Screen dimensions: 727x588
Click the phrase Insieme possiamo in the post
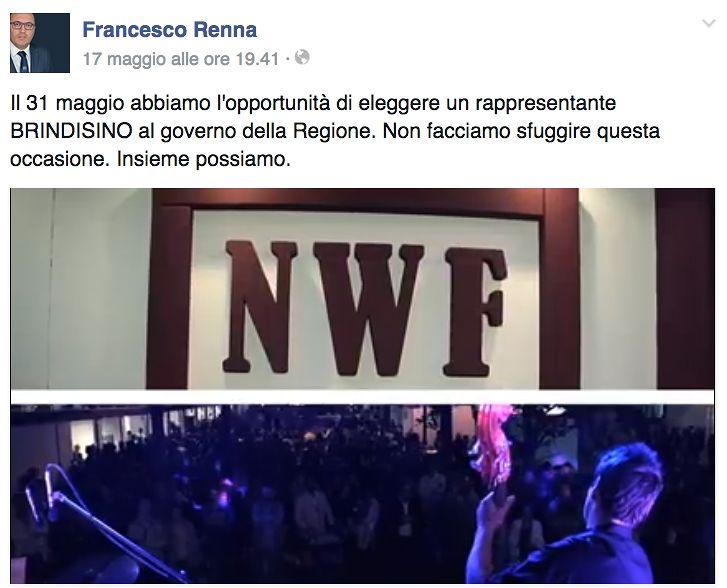[x=204, y=160]
